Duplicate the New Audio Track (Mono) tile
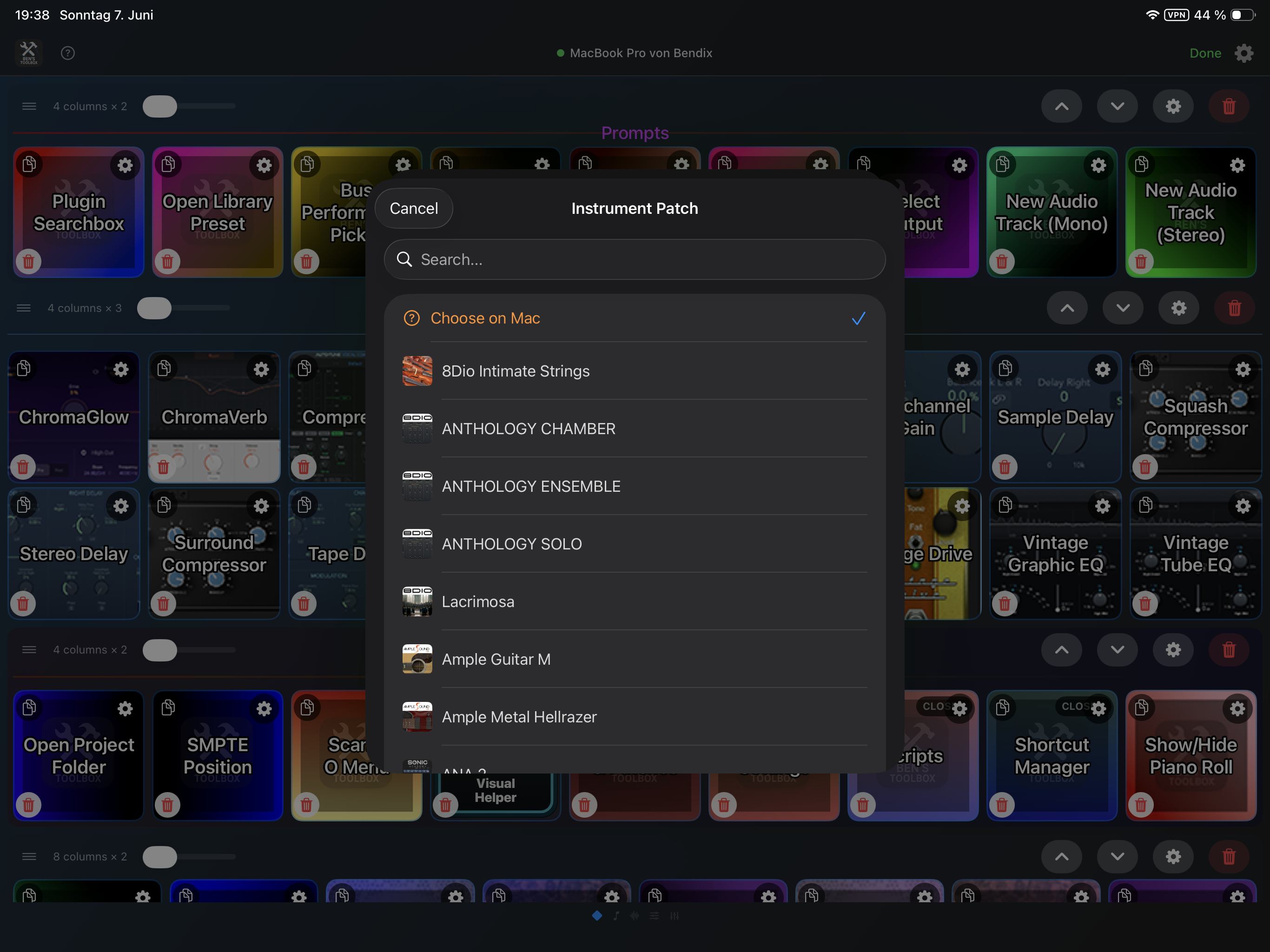Image resolution: width=1270 pixels, height=952 pixels. pyautogui.click(x=1002, y=164)
